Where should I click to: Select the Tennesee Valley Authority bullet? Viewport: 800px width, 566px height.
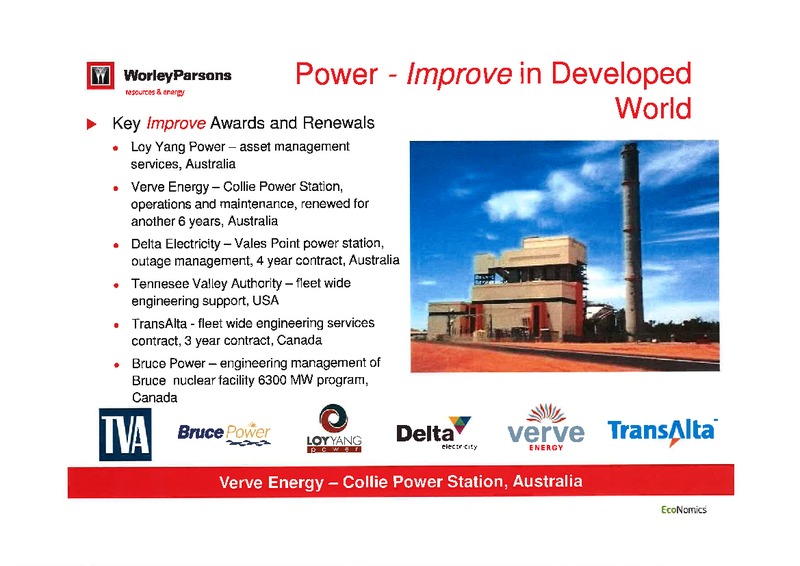pyautogui.click(x=241, y=292)
